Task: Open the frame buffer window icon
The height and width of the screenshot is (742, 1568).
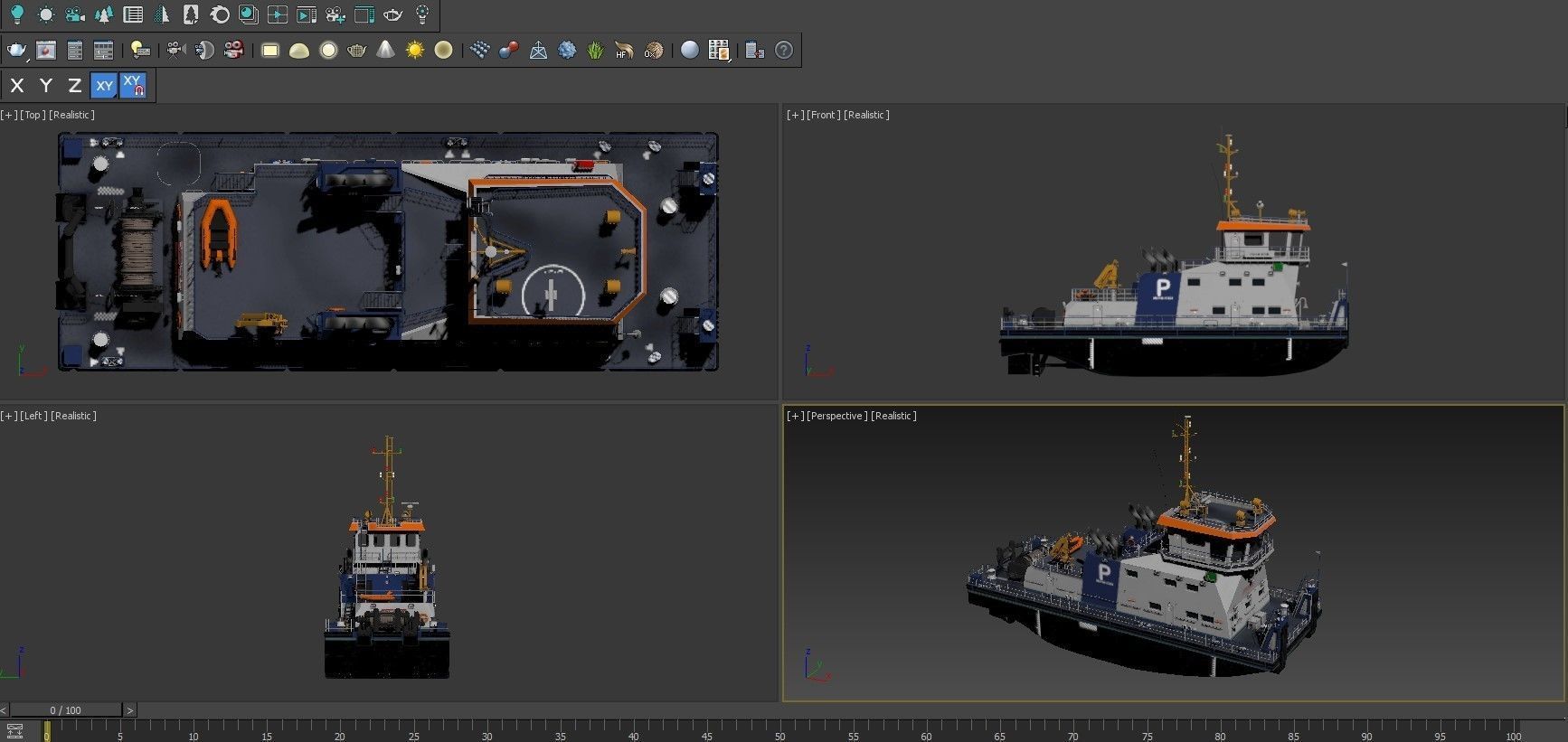Action: point(46,50)
